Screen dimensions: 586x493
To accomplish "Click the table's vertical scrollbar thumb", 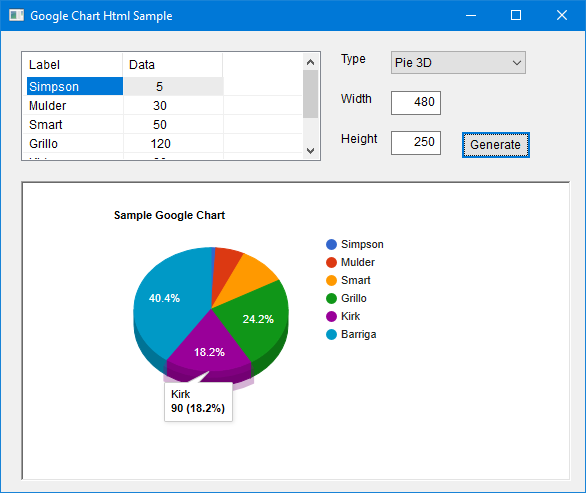I will pos(310,94).
